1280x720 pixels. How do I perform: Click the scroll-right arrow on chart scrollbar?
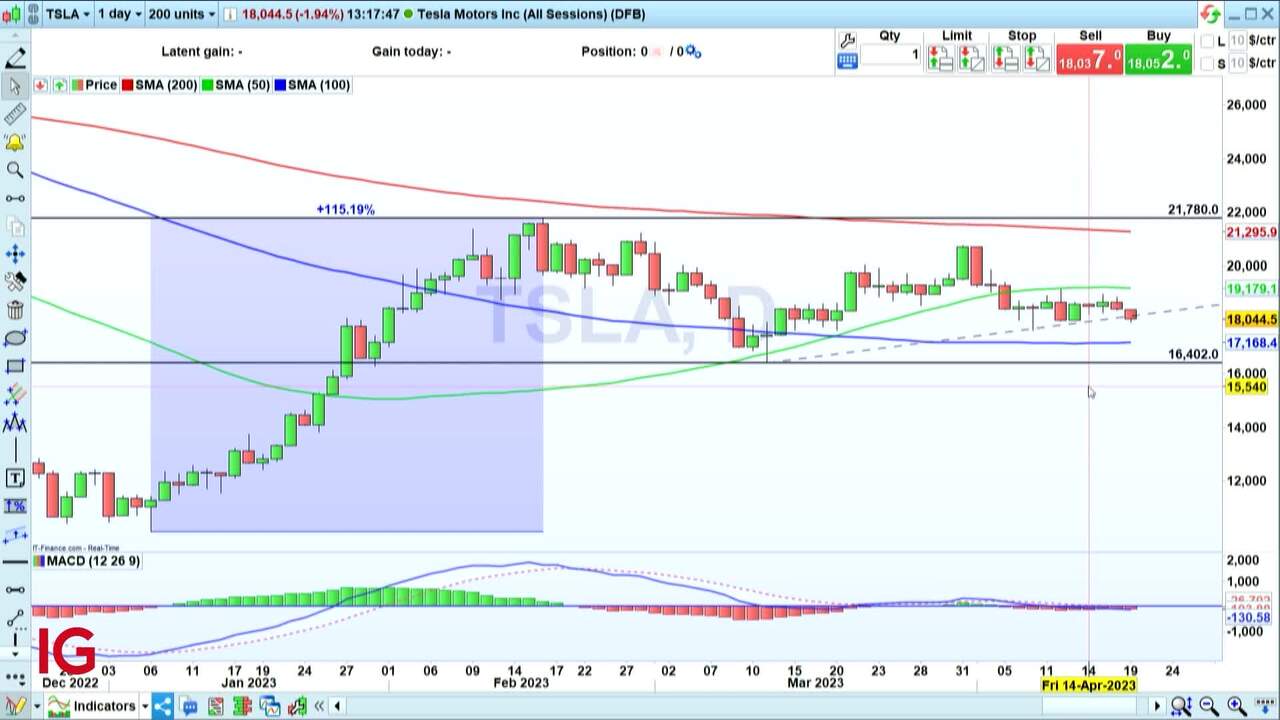tap(1157, 706)
